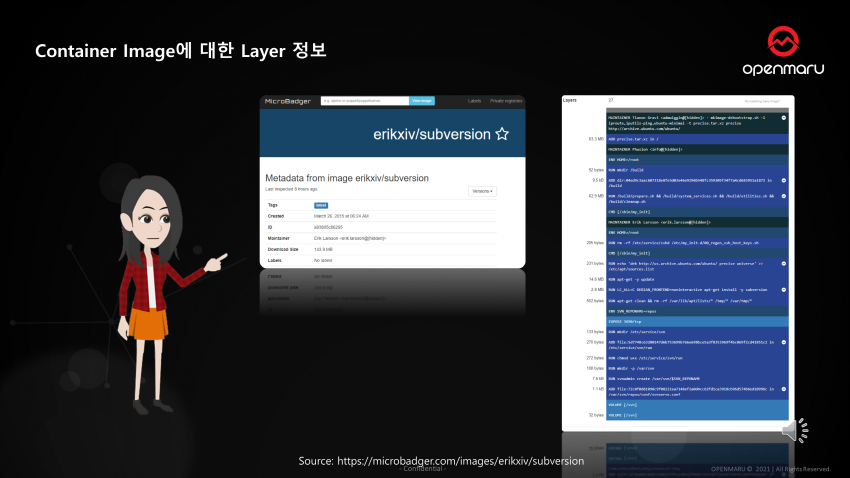Click 'No matching base image?' text
This screenshot has width=850, height=478.
(x=762, y=101)
